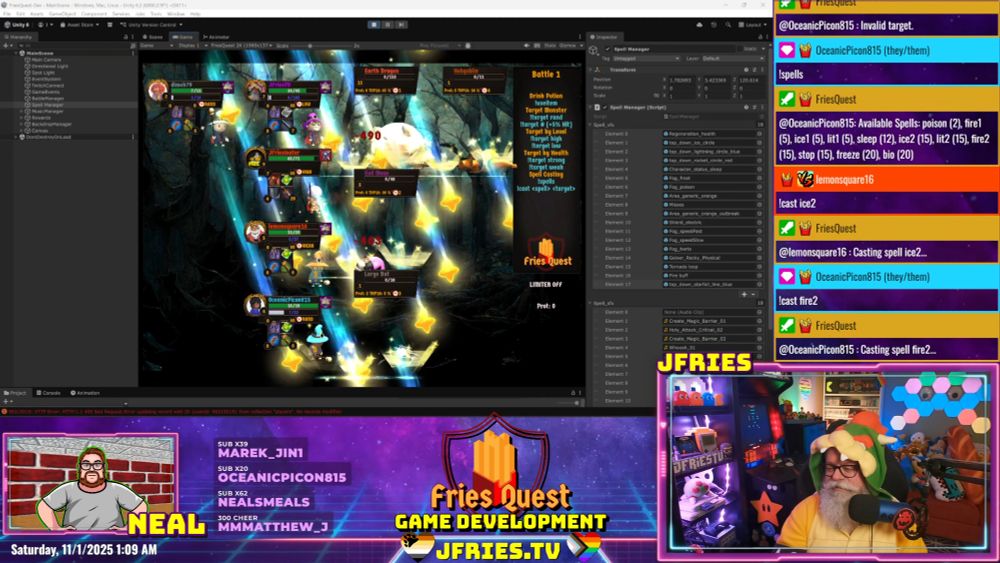Toggle Scale constrained proportions link icon

click(656, 95)
